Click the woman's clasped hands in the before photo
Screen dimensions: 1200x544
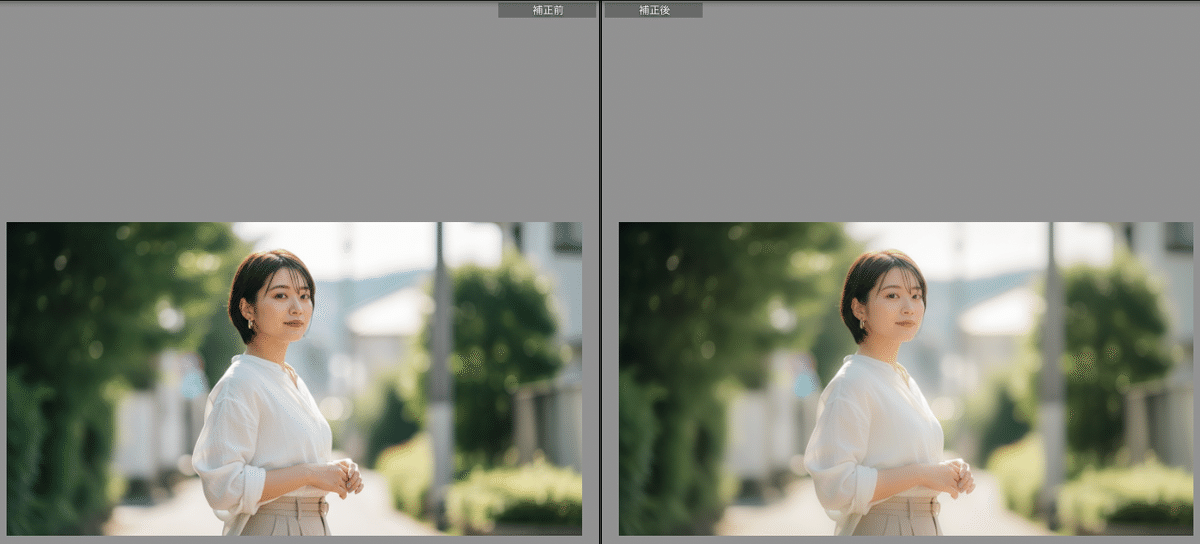click(x=344, y=477)
